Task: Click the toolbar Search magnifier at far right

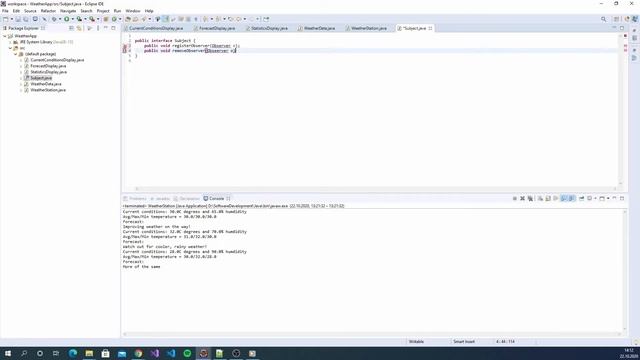Action: [x=603, y=19]
